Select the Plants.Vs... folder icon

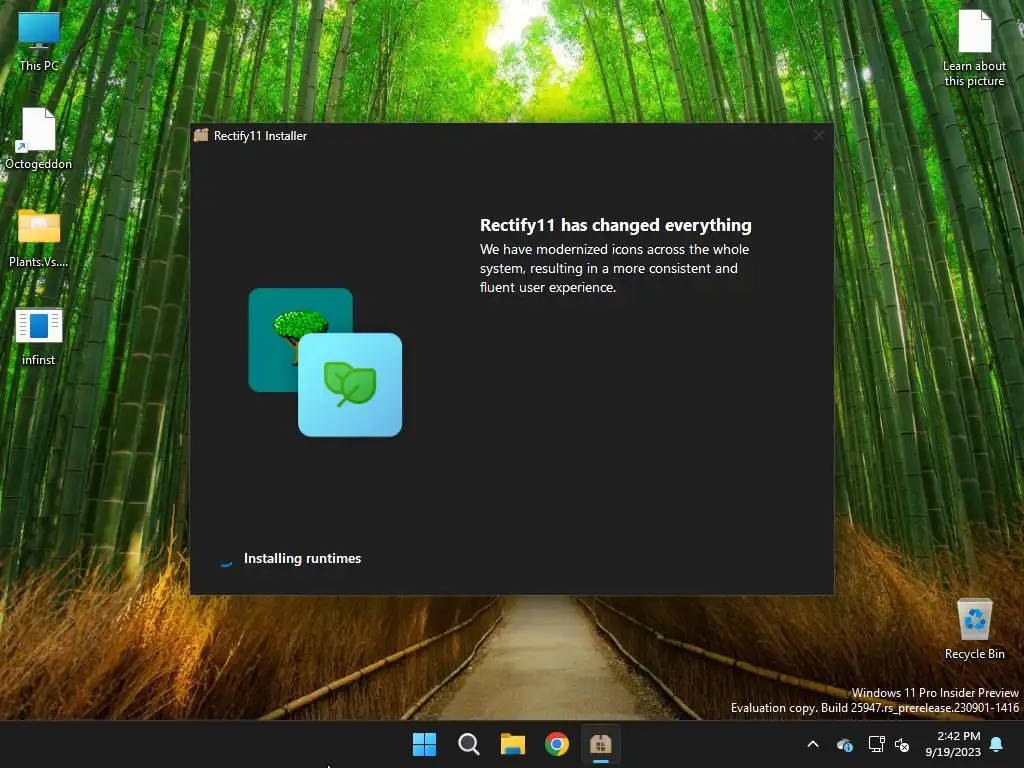click(39, 238)
